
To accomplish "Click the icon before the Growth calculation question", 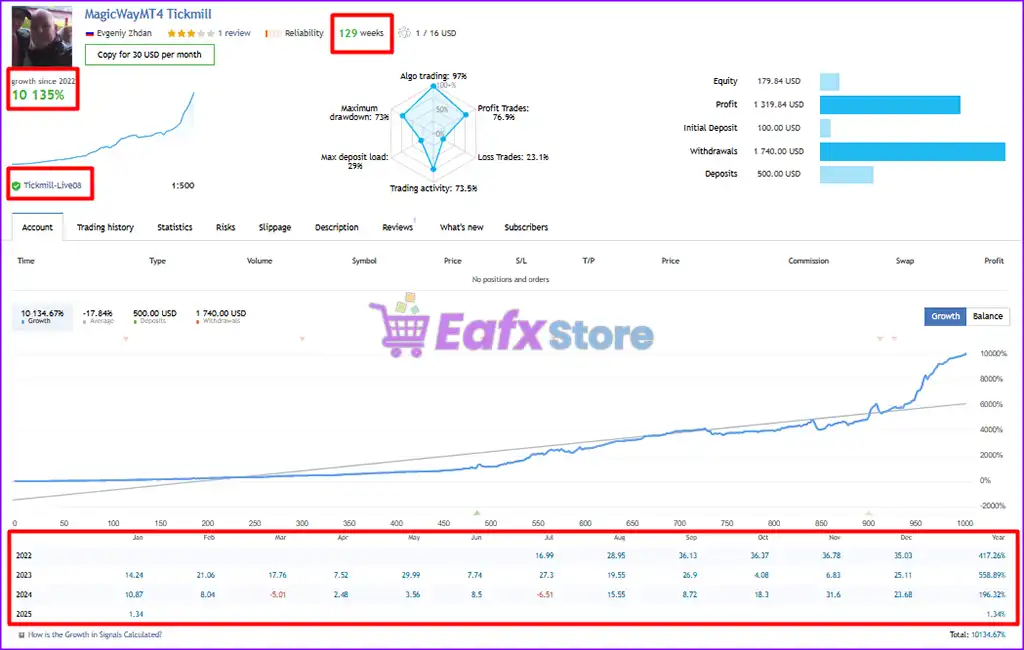I will tap(22, 634).
